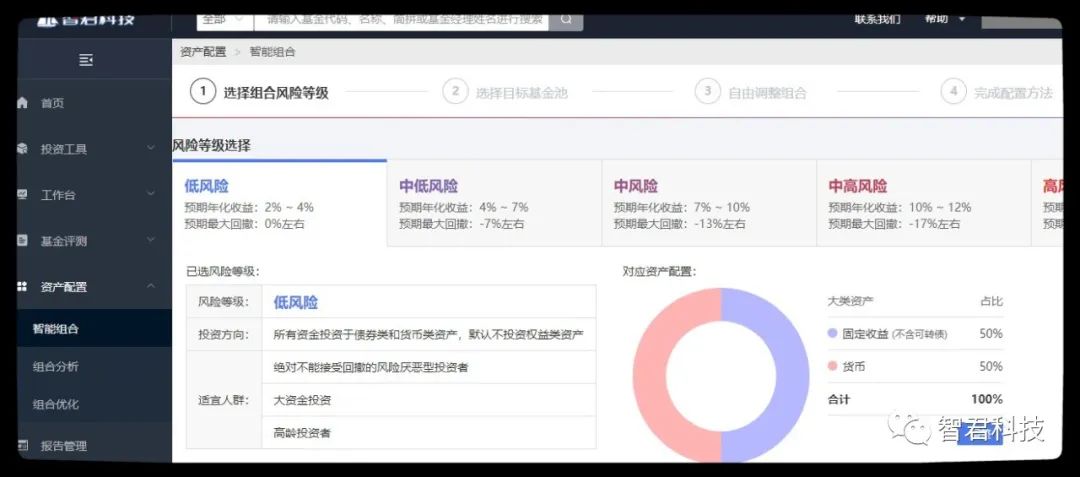
Task: Click the purple half of the donut chart
Action: [x=792, y=375]
